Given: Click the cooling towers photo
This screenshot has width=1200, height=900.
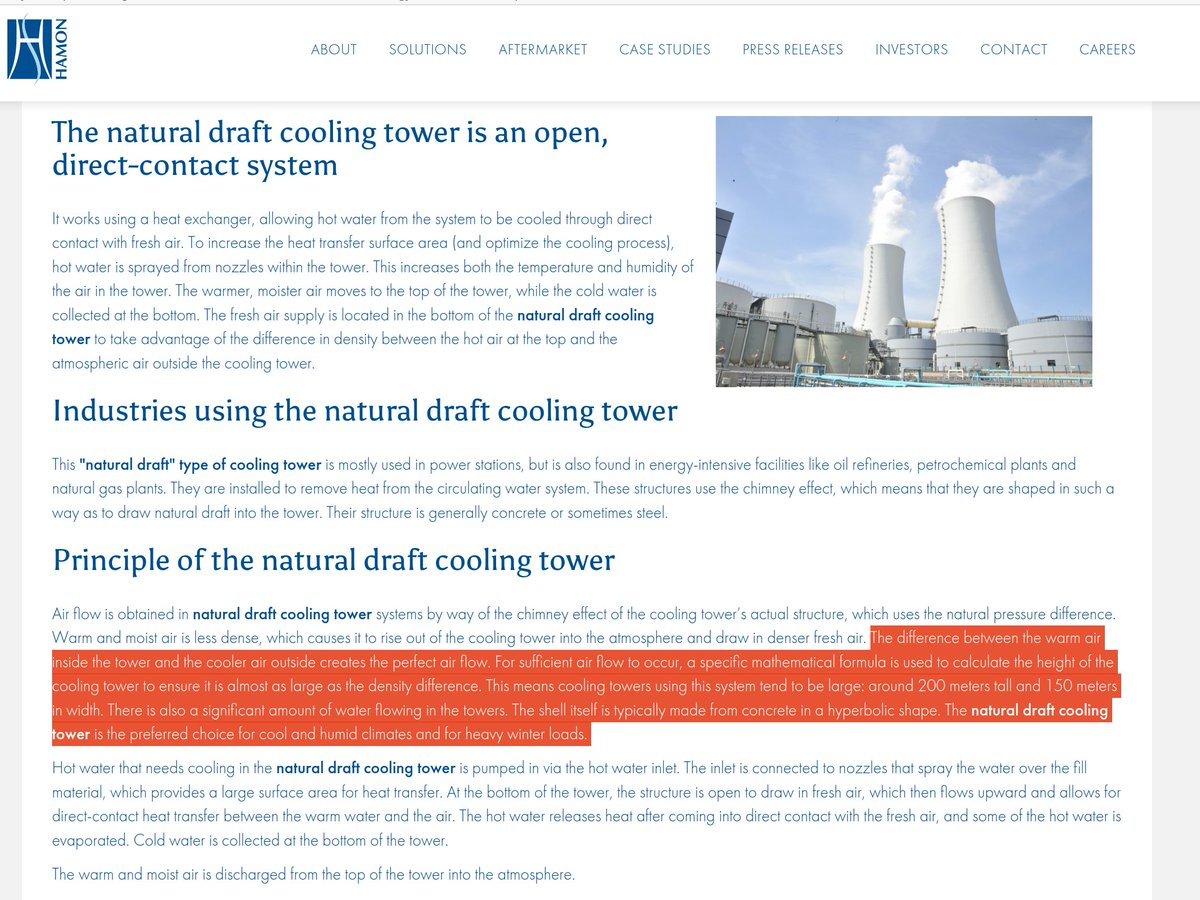Looking at the screenshot, I should tap(904, 251).
